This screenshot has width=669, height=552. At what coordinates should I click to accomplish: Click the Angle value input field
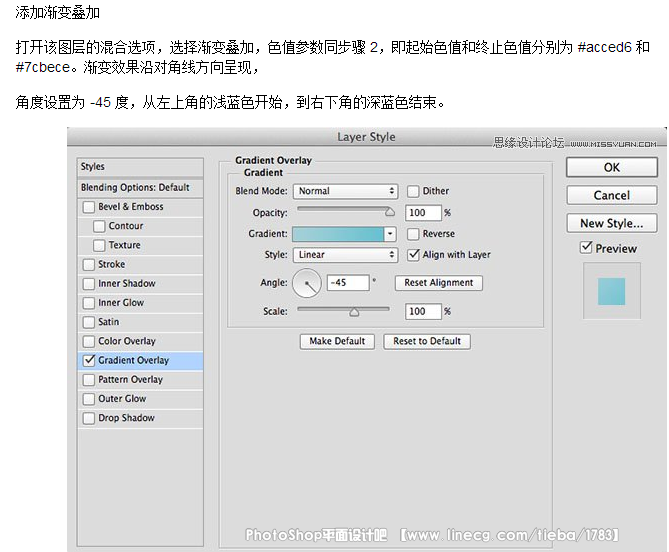(348, 283)
